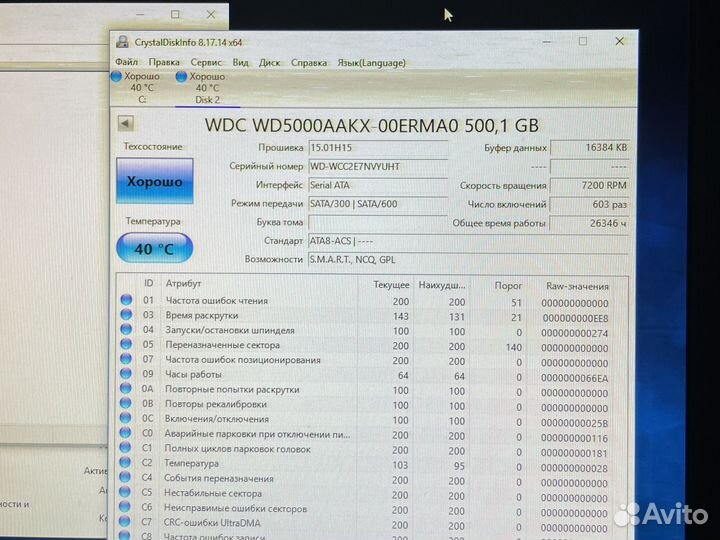Click the Порог column header

coord(508,286)
